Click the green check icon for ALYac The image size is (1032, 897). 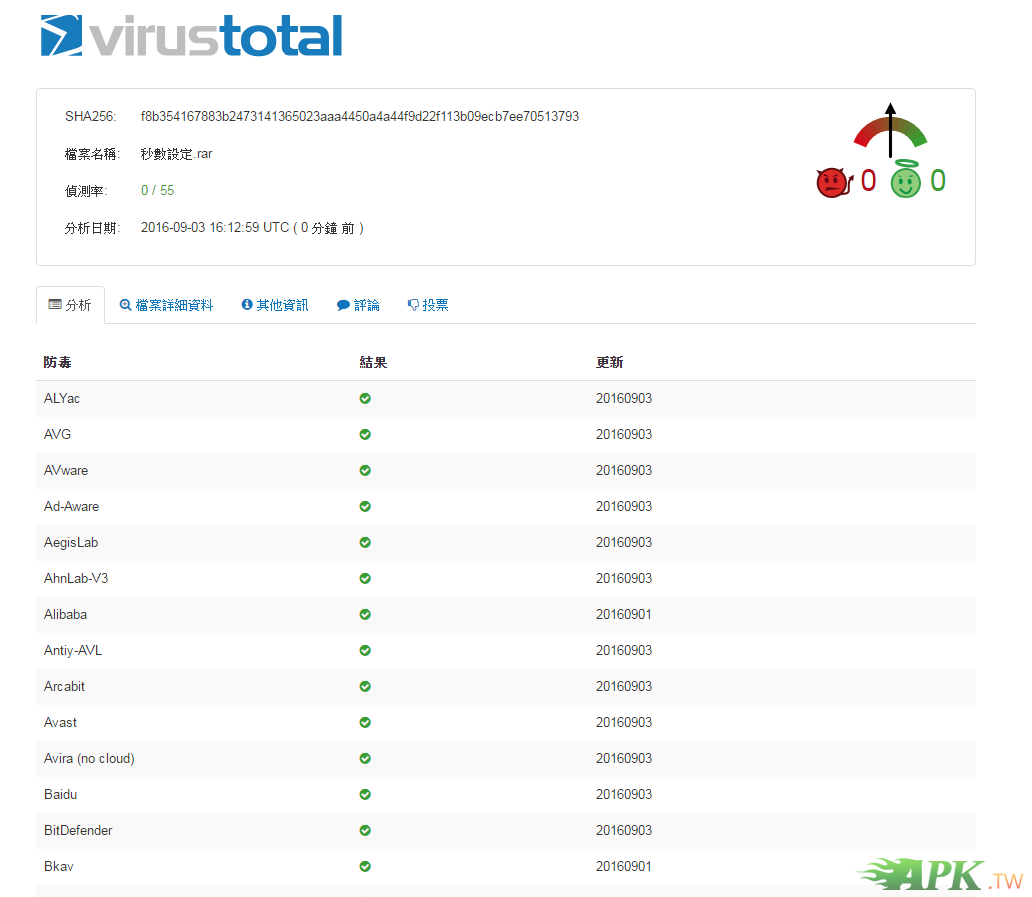click(365, 398)
